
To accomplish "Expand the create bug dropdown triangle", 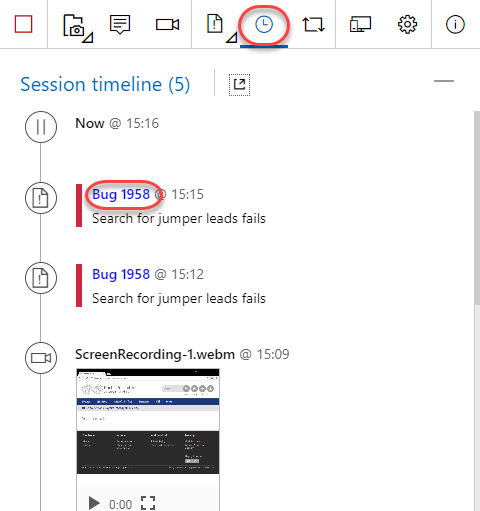I will click(232, 38).
